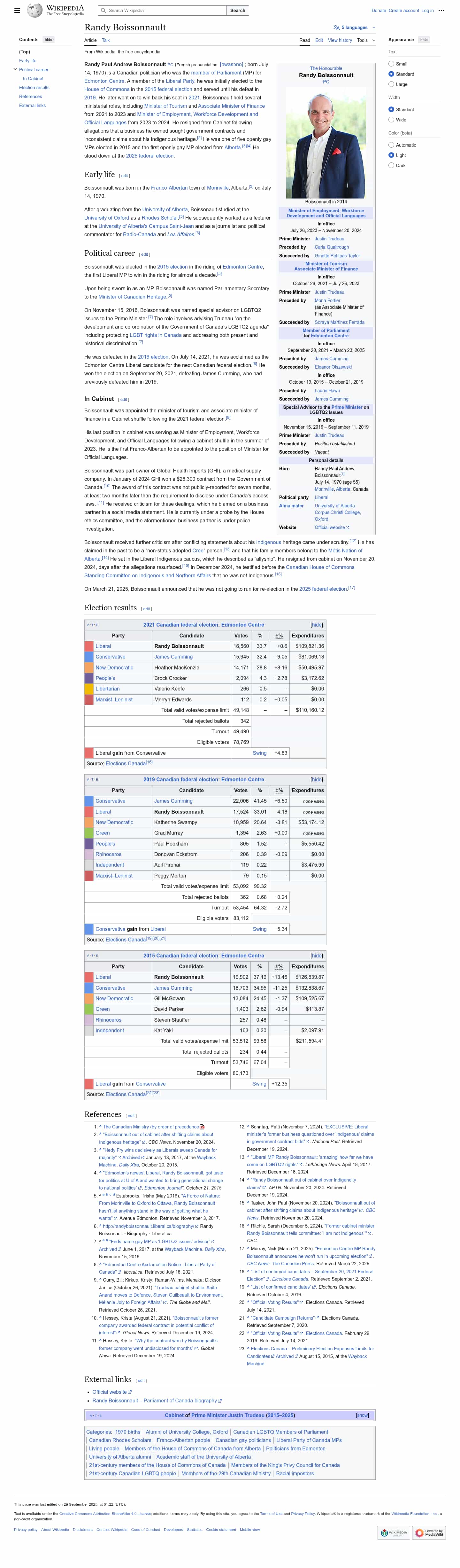Go to (Top) in Contents sidebar
Image resolution: width=460 pixels, height=1568 pixels.
(24, 52)
